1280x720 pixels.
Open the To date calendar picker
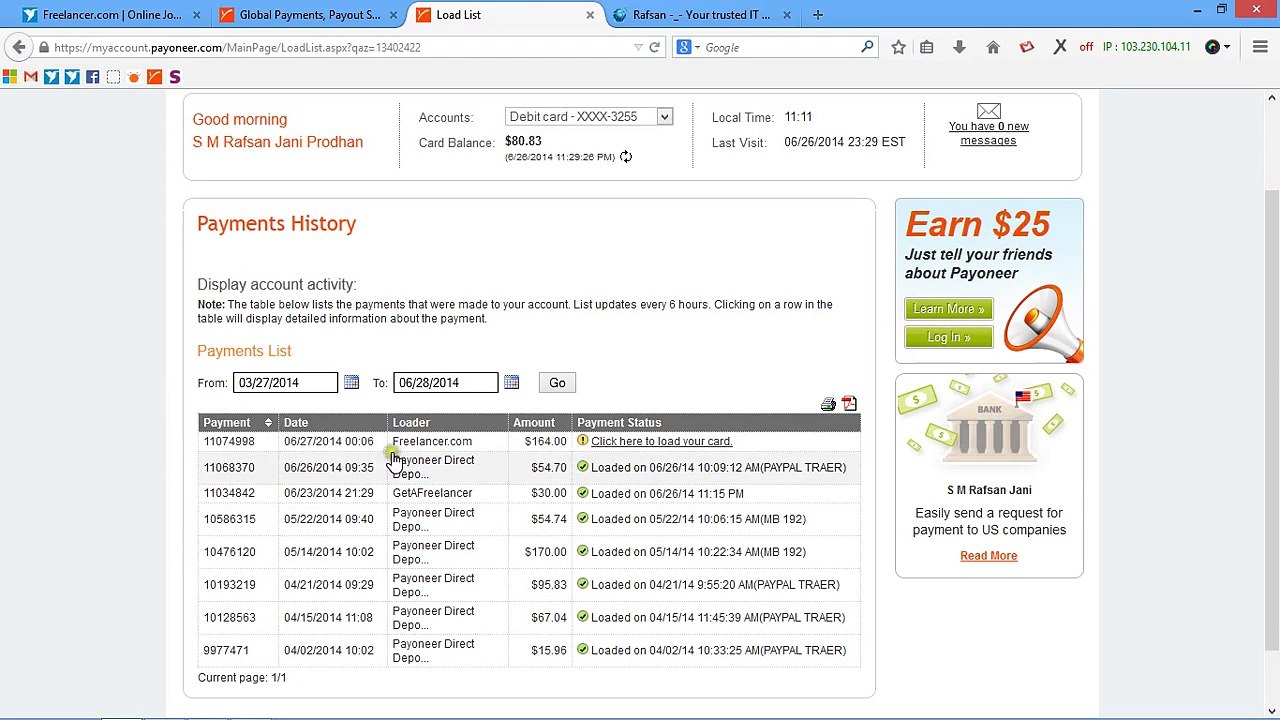[x=511, y=383]
